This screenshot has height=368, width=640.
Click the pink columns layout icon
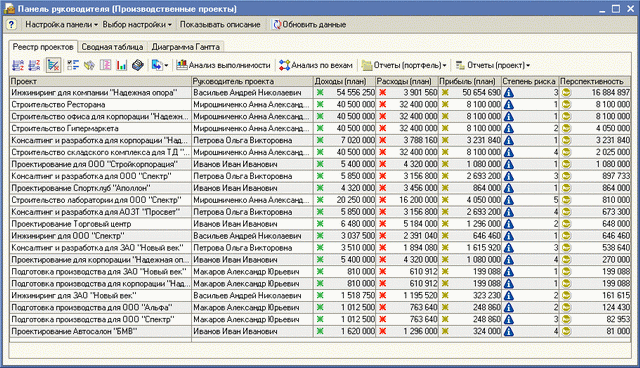pos(106,65)
